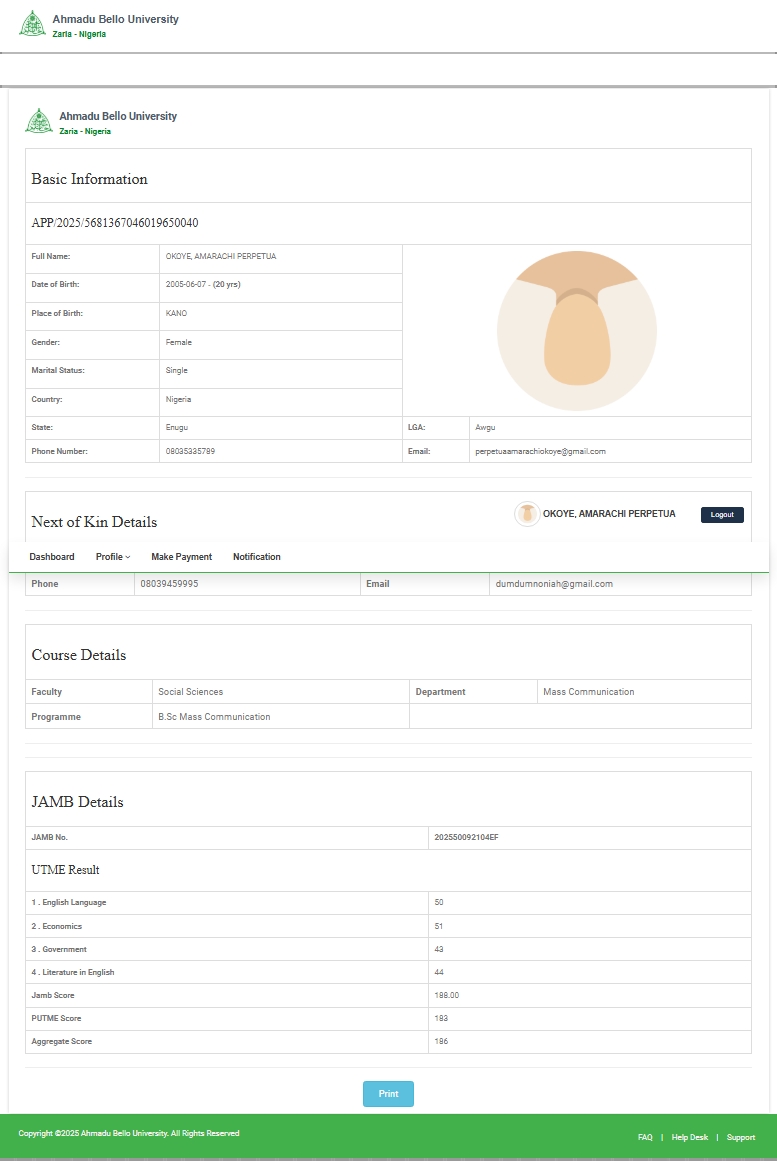
Task: Go to Make Payment page
Action: [181, 557]
